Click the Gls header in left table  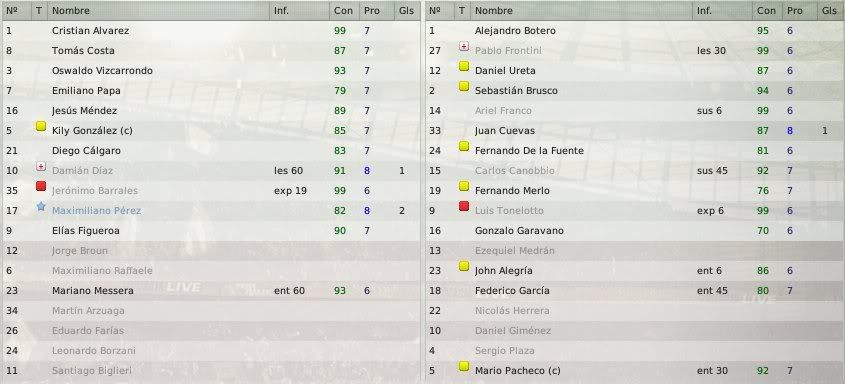[407, 10]
